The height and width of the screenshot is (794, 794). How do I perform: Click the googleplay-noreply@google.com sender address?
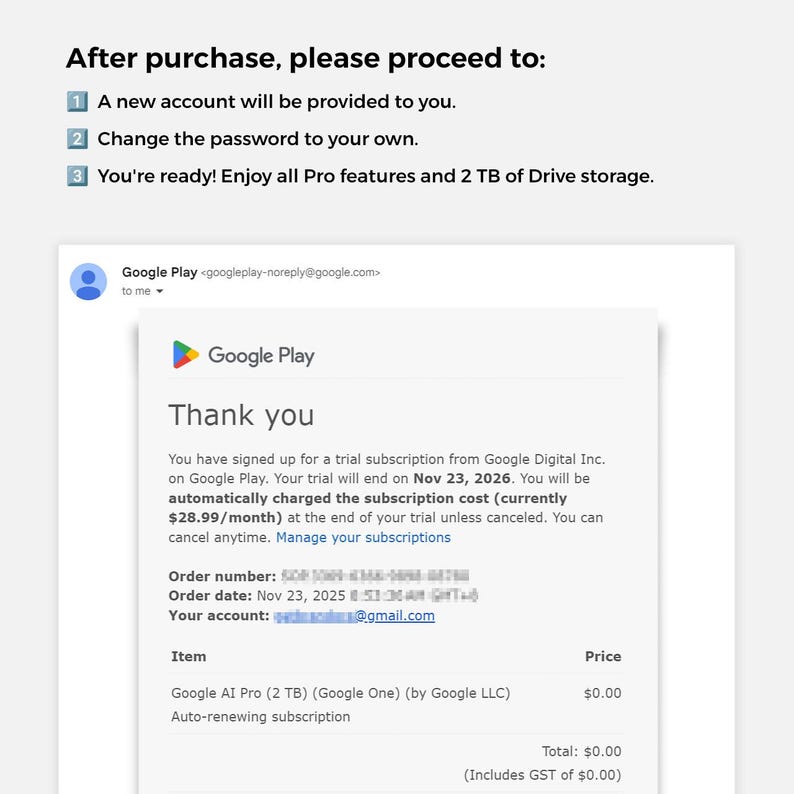coord(291,272)
